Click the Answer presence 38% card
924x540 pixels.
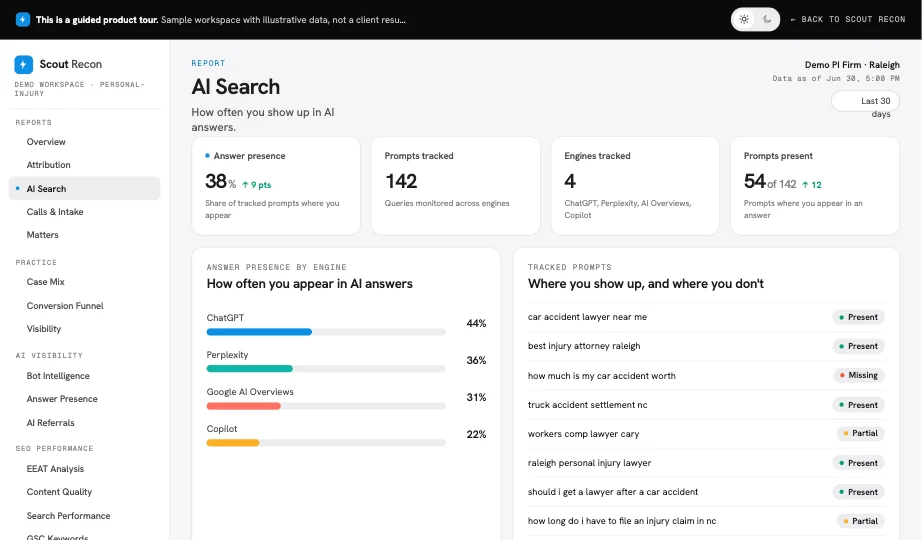[x=276, y=186]
